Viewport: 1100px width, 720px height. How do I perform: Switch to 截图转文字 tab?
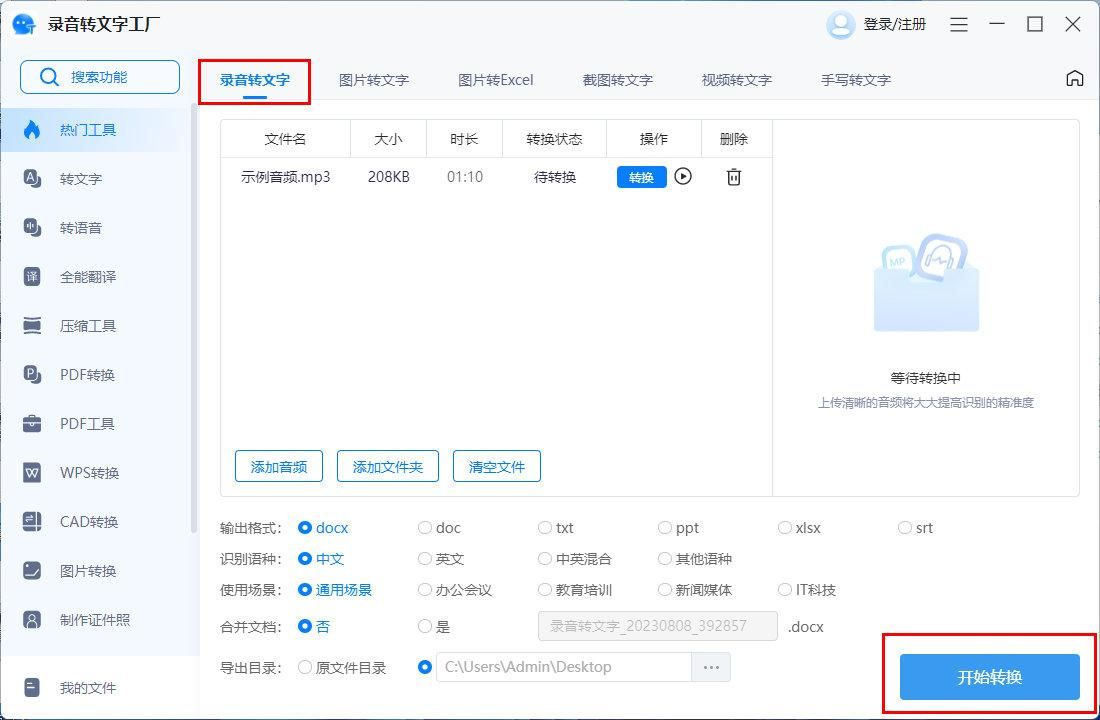click(617, 80)
